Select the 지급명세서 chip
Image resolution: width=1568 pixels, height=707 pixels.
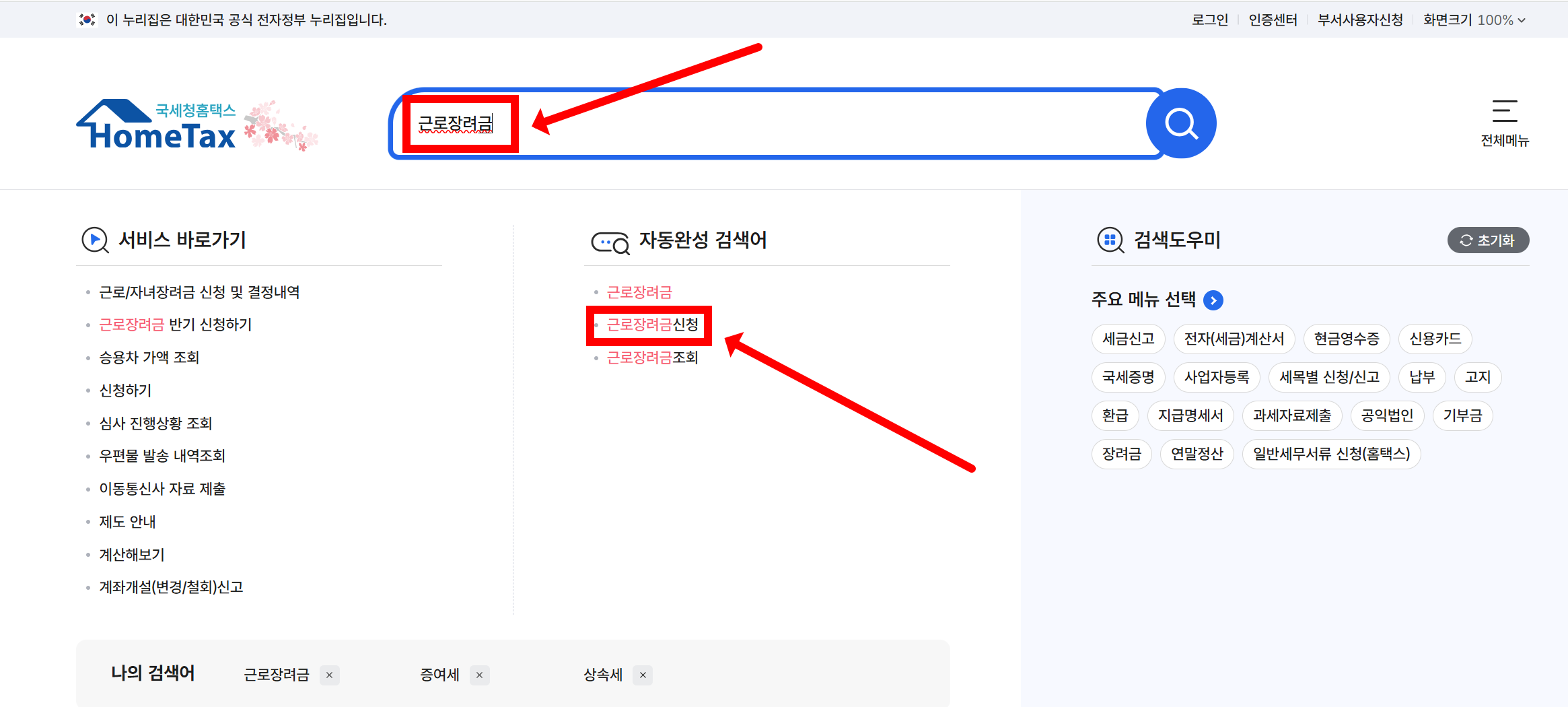click(x=1190, y=415)
